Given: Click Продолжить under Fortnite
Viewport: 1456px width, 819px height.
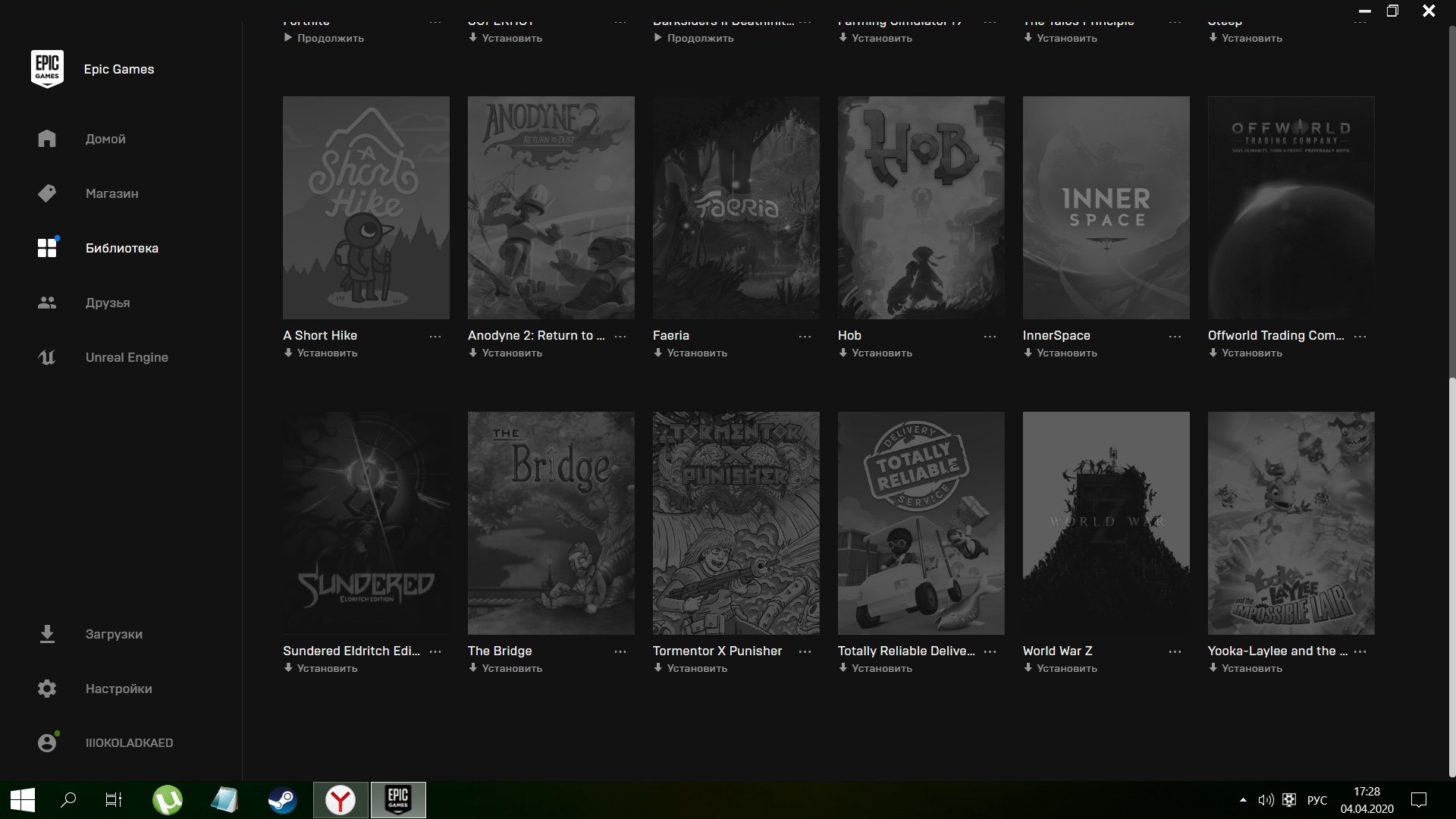Looking at the screenshot, I should coord(324,38).
